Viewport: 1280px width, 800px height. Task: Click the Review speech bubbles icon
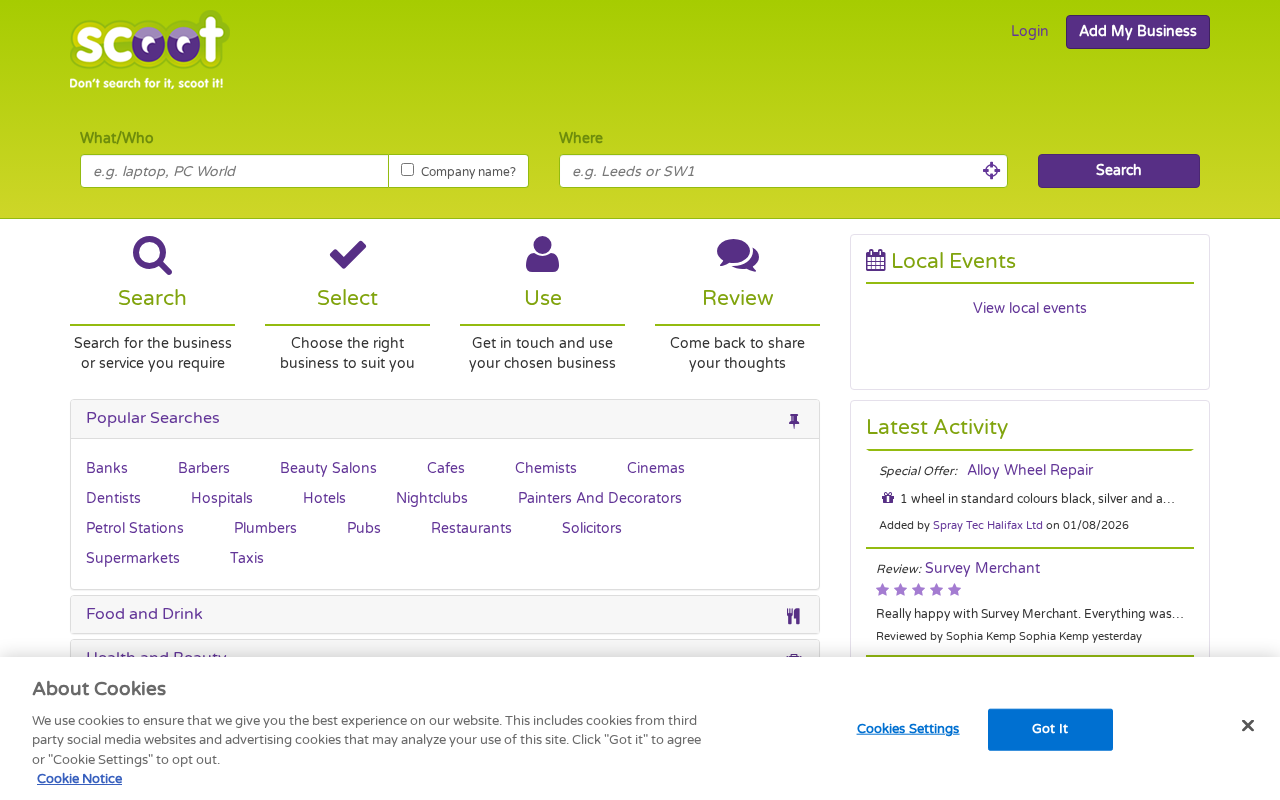(x=737, y=255)
